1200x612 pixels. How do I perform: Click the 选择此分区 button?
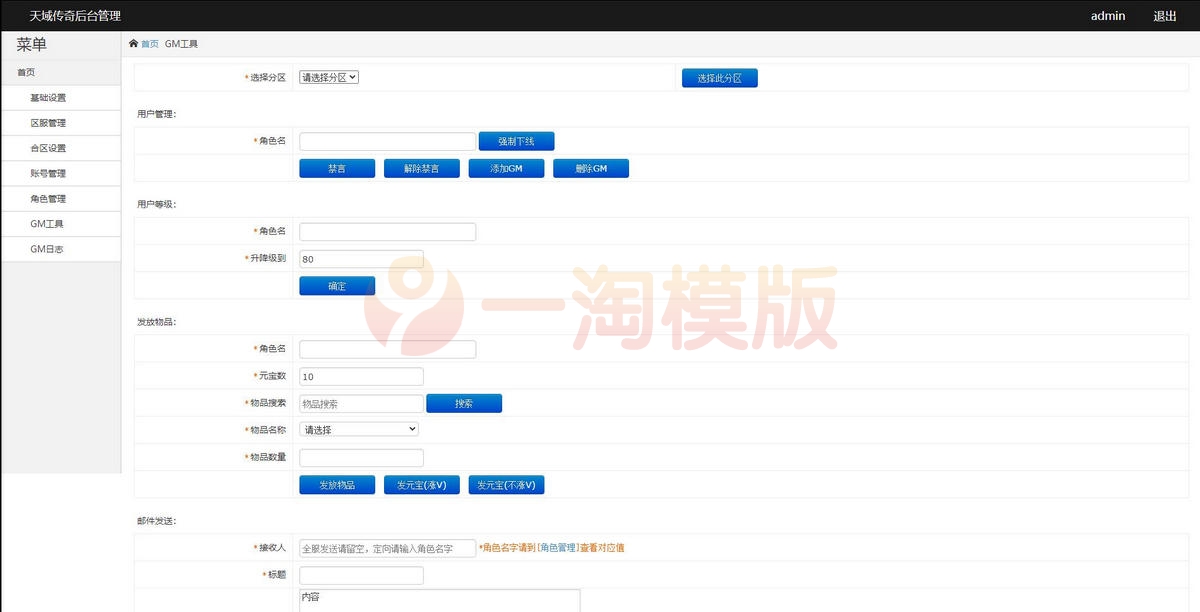click(719, 77)
